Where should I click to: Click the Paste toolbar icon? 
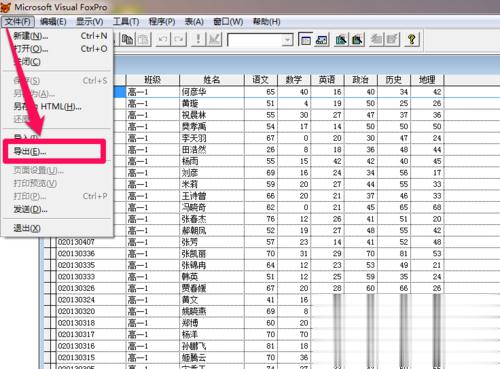point(143,40)
